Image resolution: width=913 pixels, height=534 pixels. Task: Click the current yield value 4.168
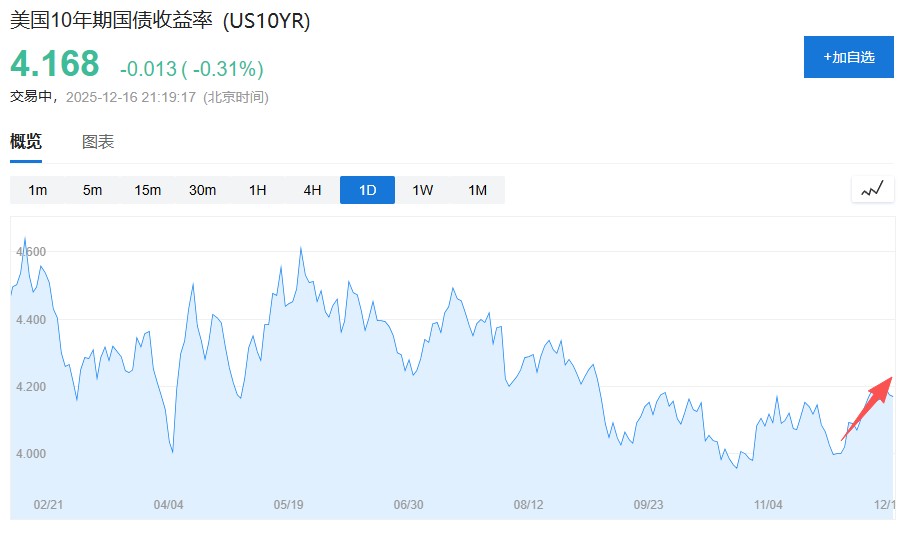click(x=55, y=64)
